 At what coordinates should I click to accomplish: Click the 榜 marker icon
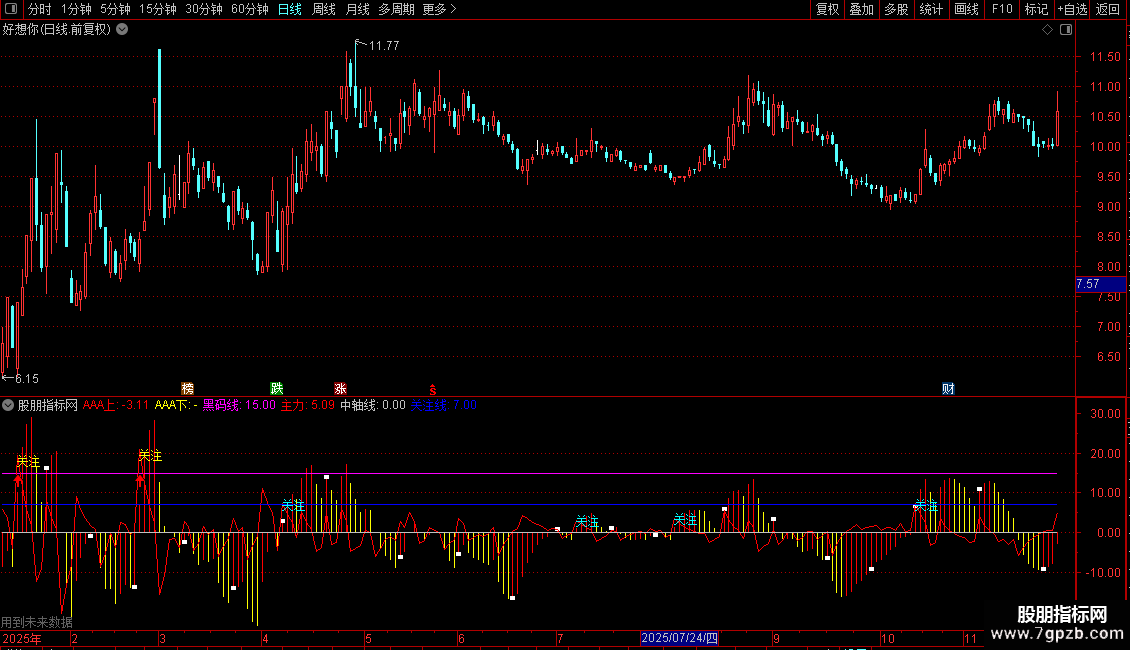187,389
